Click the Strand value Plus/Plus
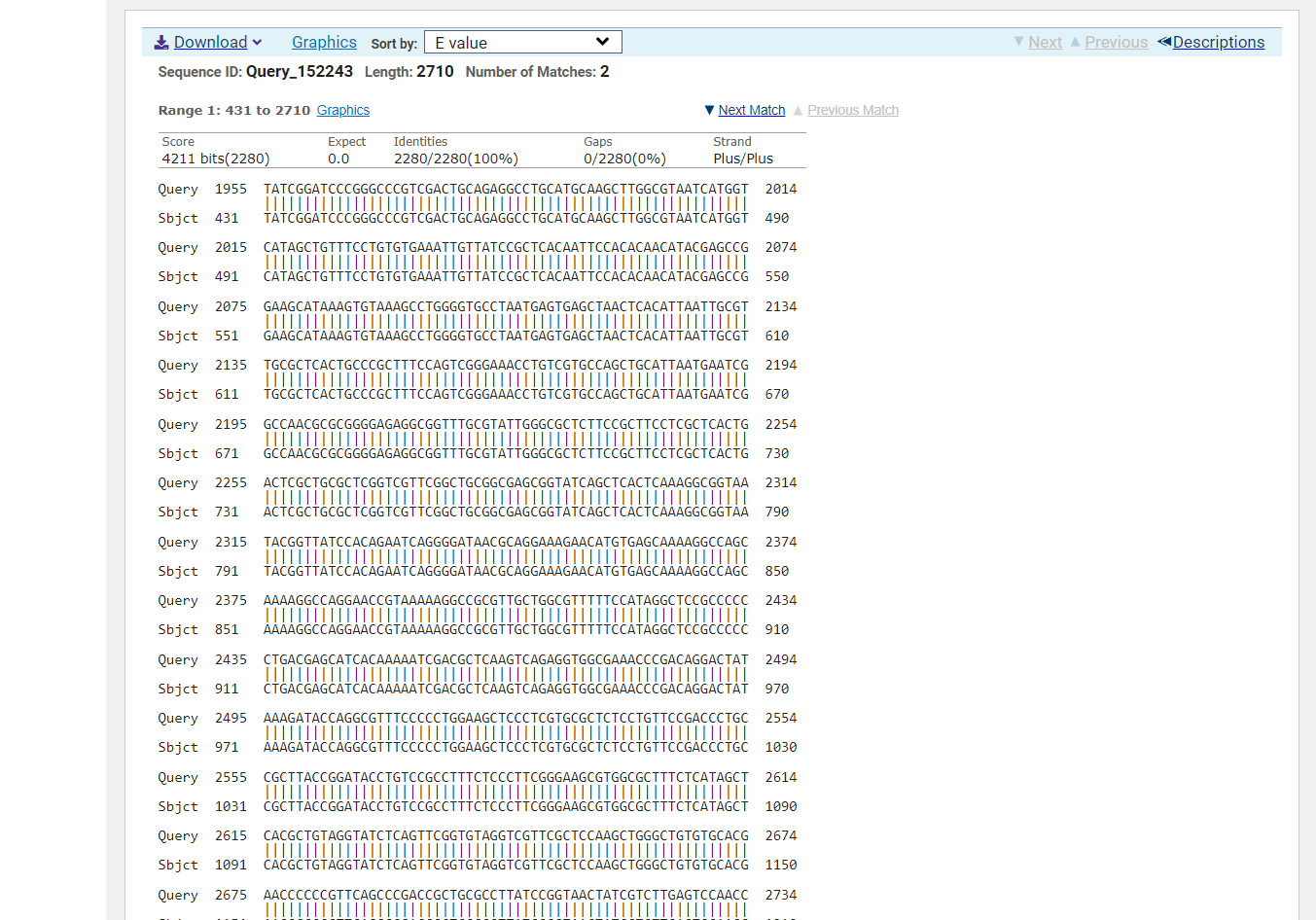The width and height of the screenshot is (1316, 920). pos(743,159)
